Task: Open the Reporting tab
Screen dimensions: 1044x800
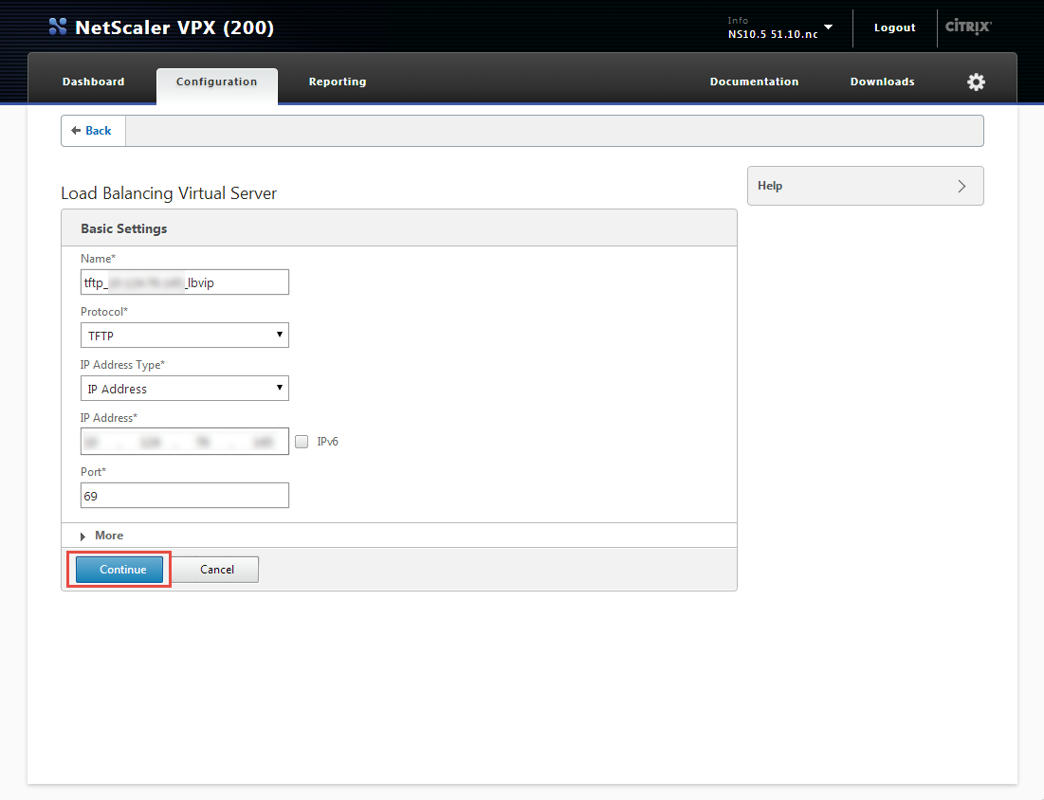Action: (337, 82)
